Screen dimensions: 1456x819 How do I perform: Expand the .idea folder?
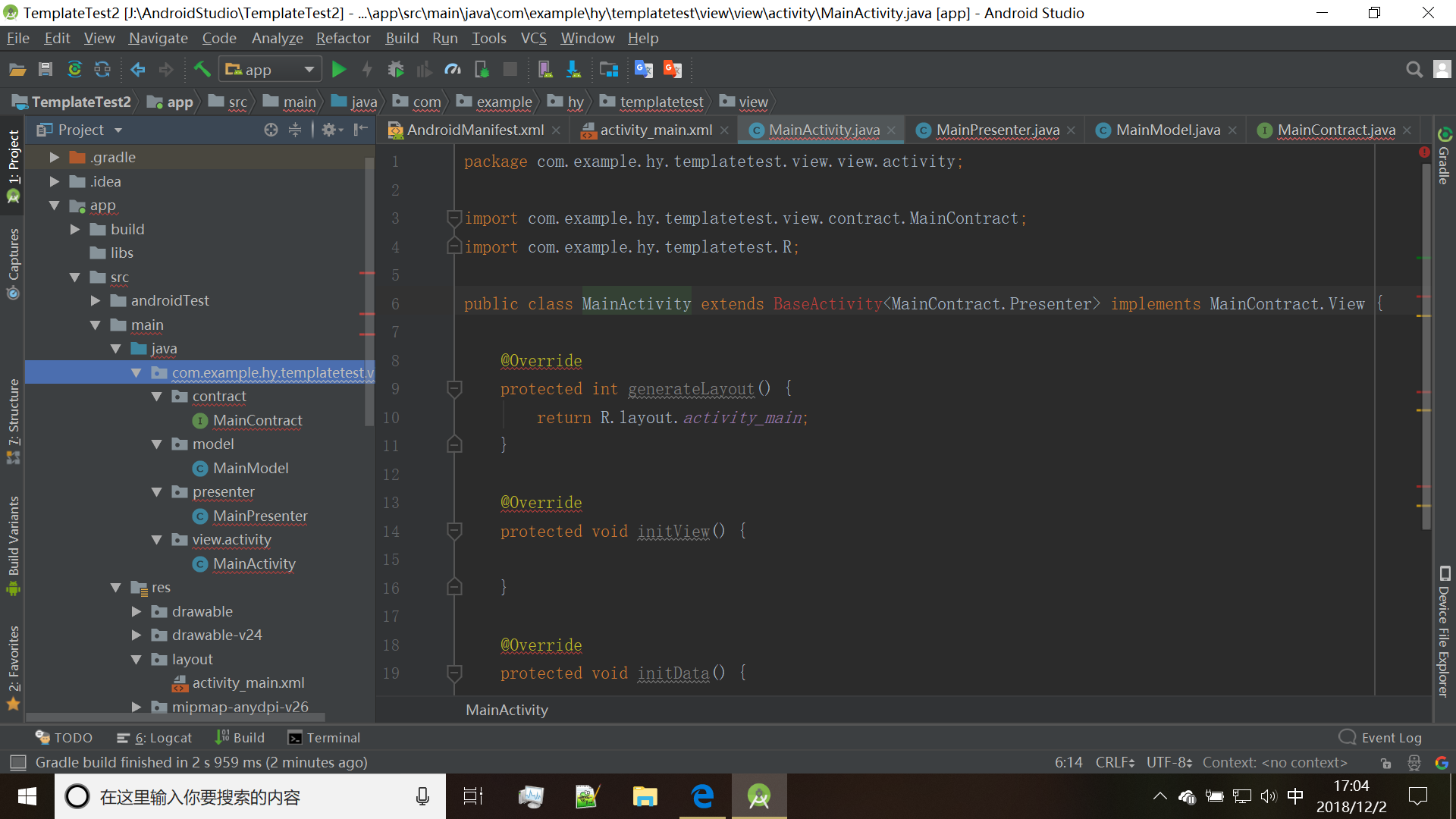point(55,182)
